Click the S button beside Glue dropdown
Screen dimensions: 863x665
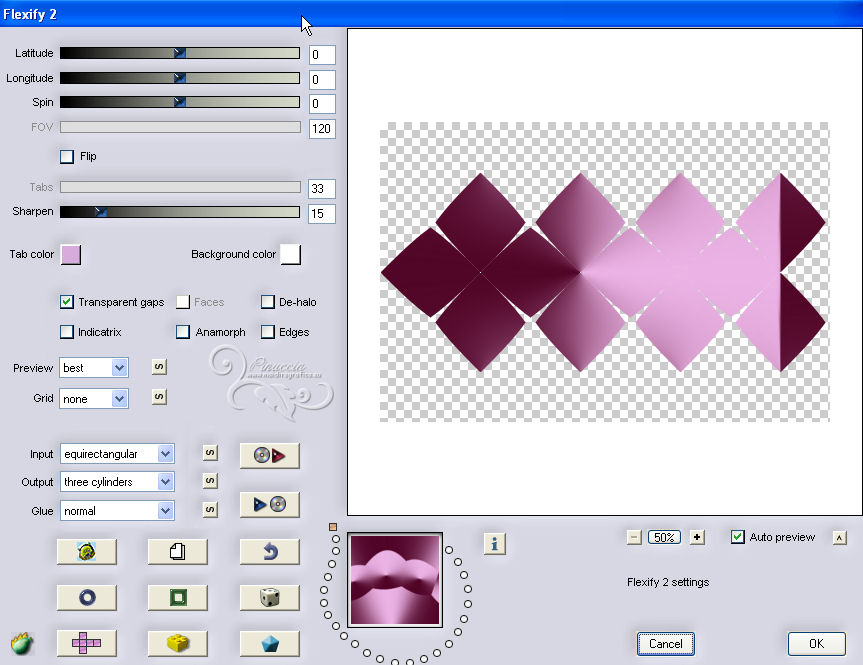pos(210,509)
